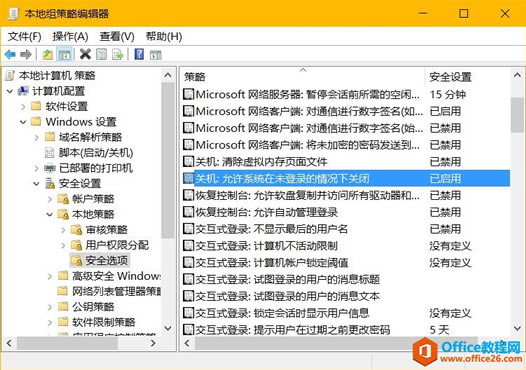
Task: Toggle the action pane toolbar icon
Action: [x=156, y=55]
